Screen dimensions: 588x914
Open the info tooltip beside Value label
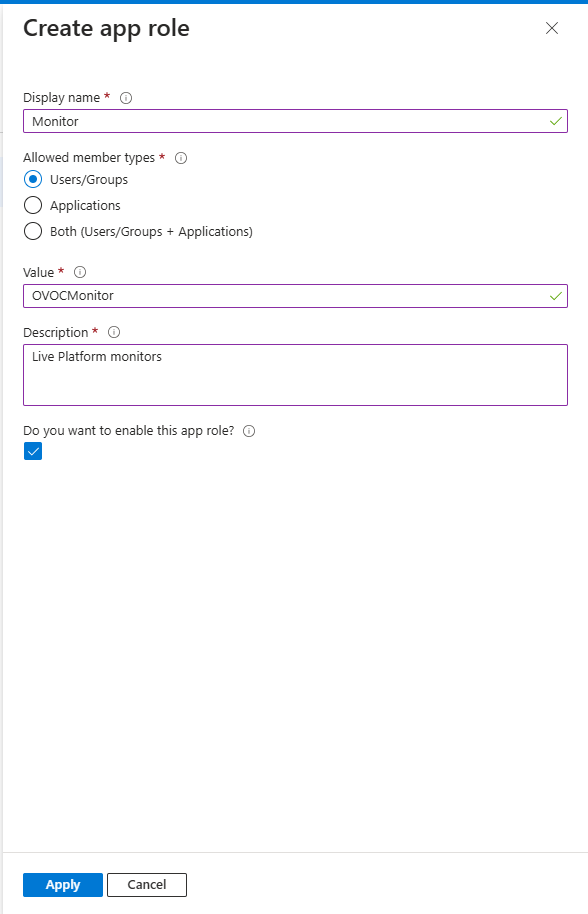coord(80,272)
